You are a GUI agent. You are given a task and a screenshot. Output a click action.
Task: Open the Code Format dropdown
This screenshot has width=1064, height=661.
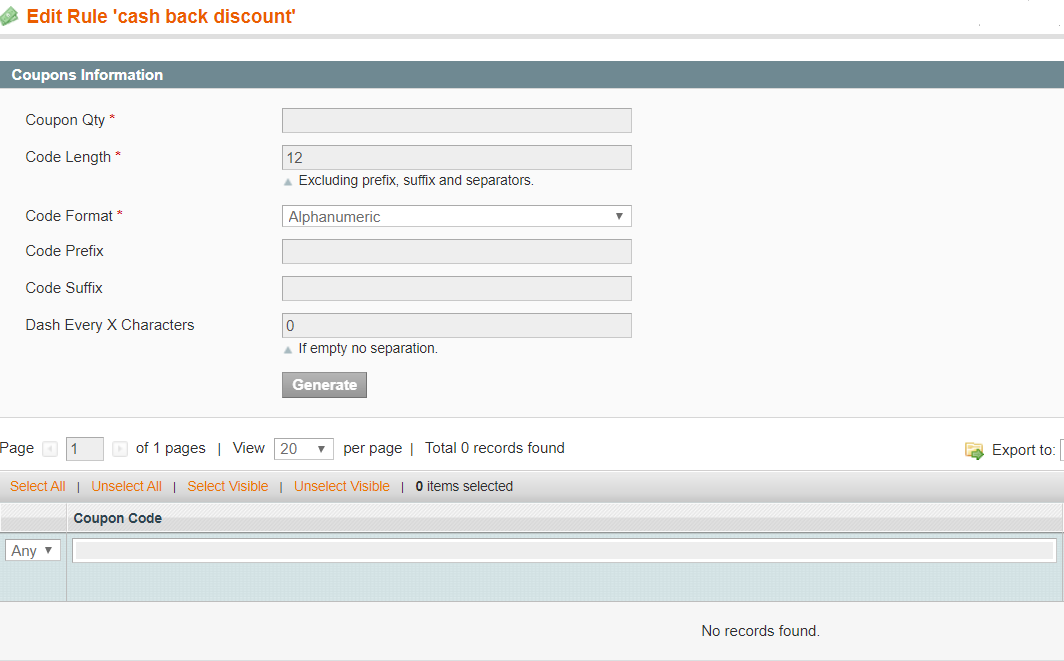pyautogui.click(x=456, y=216)
